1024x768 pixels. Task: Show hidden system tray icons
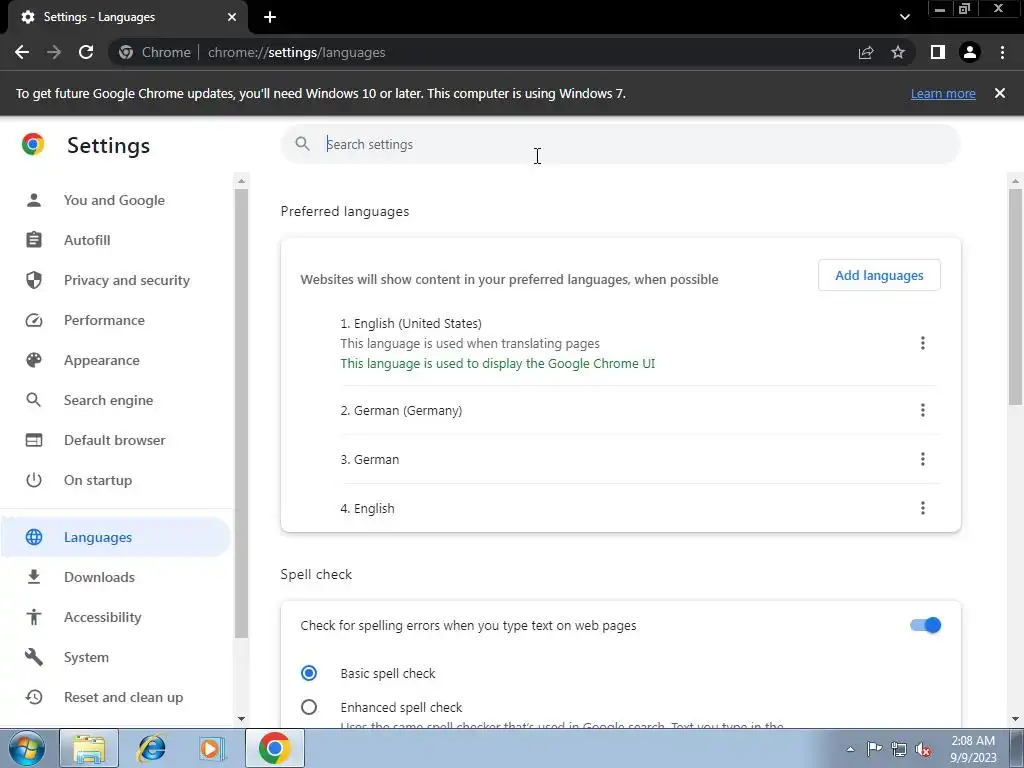(850, 749)
